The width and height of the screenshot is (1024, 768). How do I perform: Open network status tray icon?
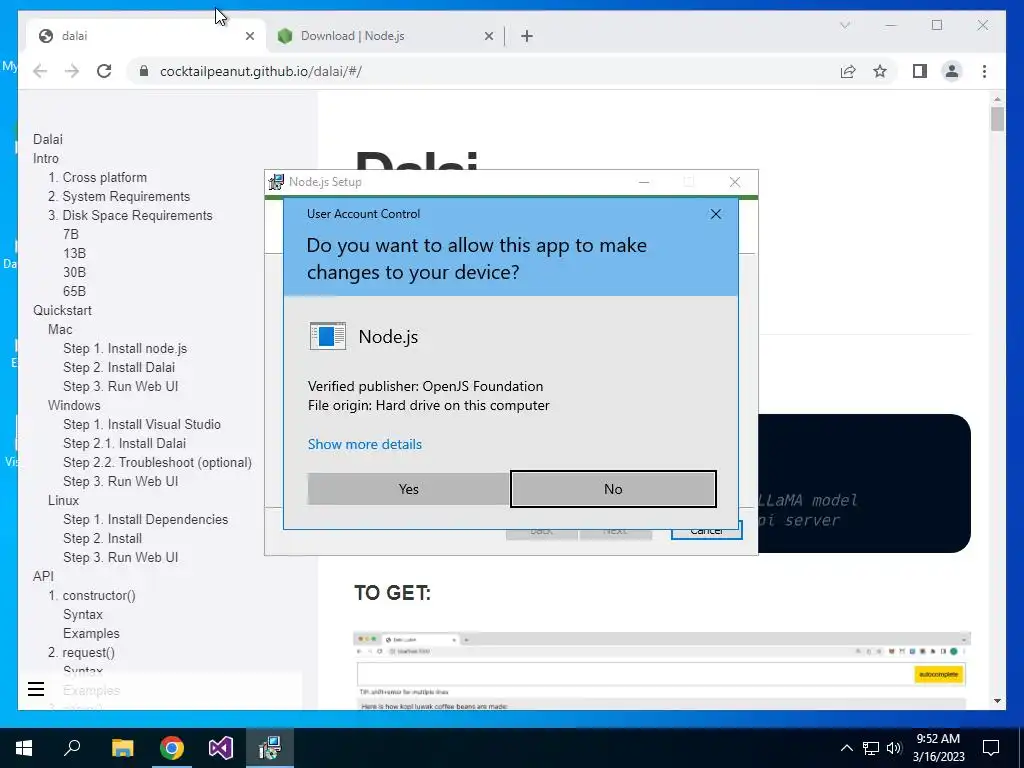point(871,748)
